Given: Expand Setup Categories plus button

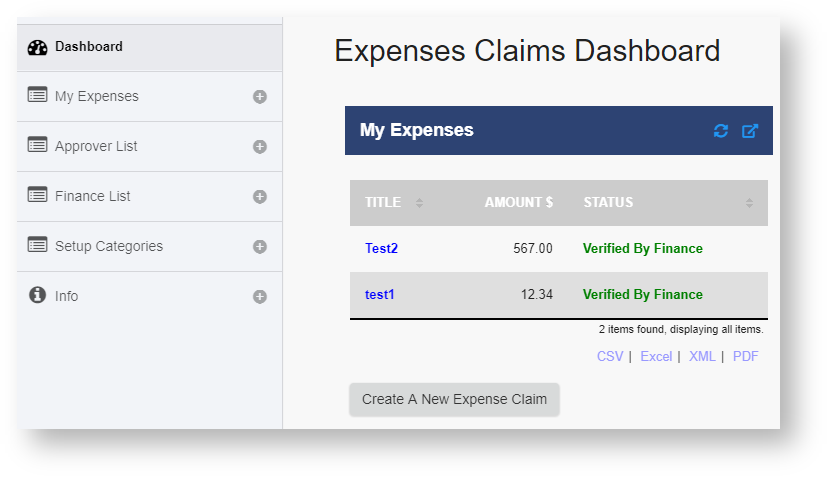Looking at the screenshot, I should 260,247.
